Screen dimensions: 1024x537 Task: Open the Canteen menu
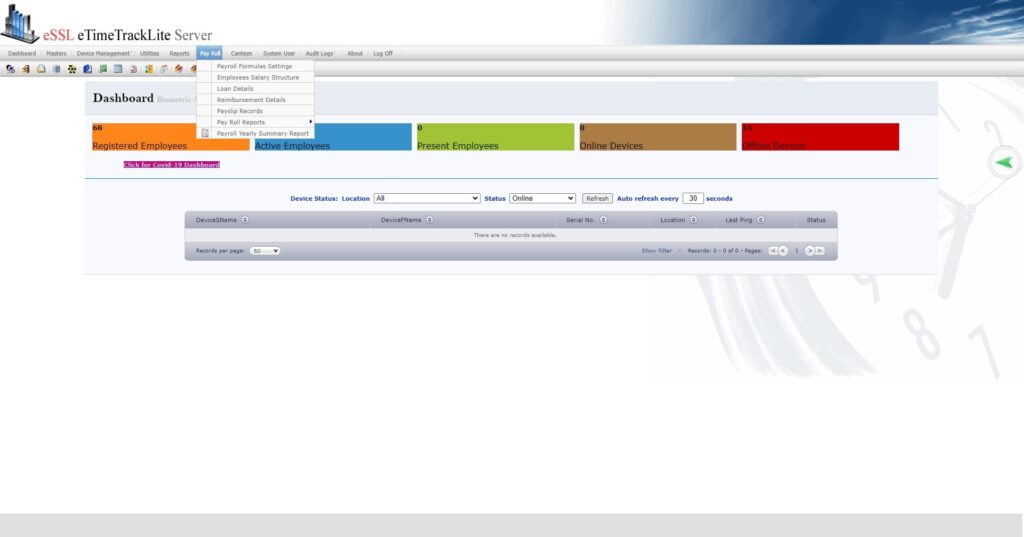pyautogui.click(x=242, y=54)
